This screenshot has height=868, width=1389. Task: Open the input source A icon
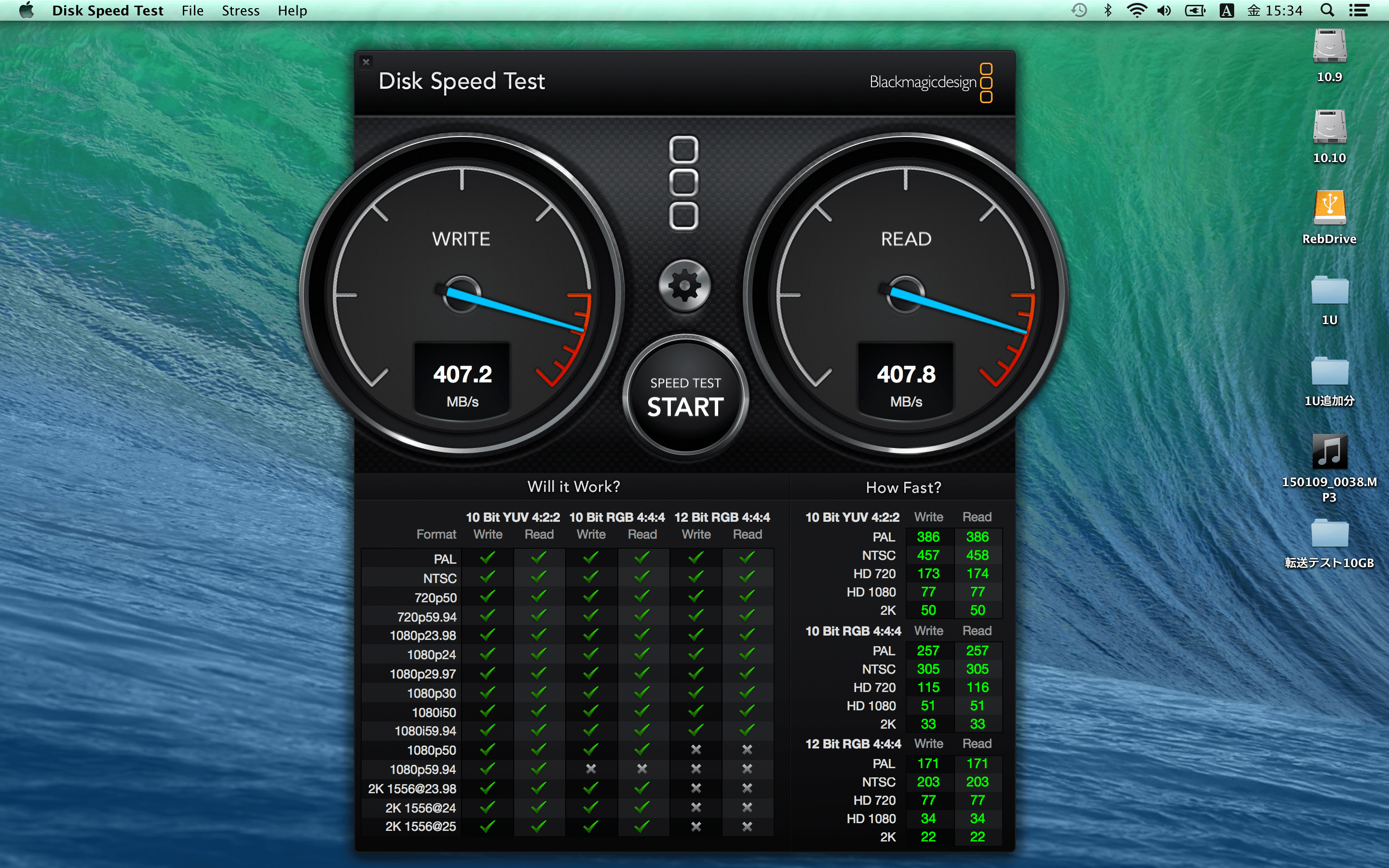click(1226, 10)
